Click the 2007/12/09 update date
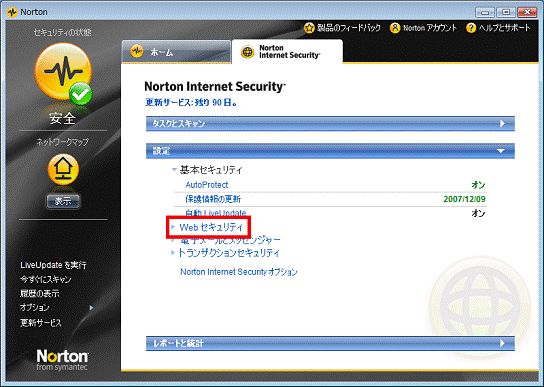 pos(464,199)
